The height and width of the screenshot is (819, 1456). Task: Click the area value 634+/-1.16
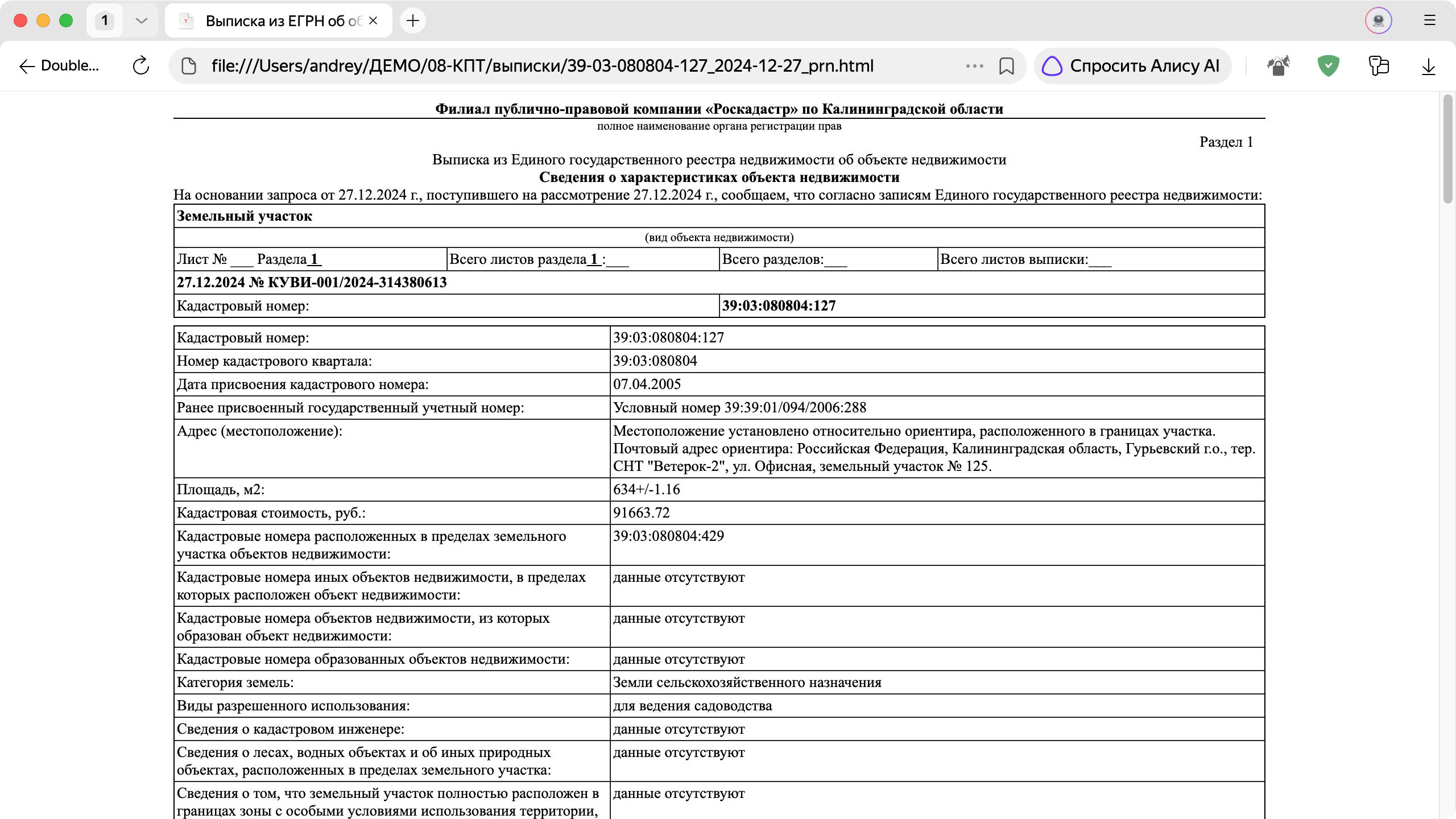click(646, 490)
